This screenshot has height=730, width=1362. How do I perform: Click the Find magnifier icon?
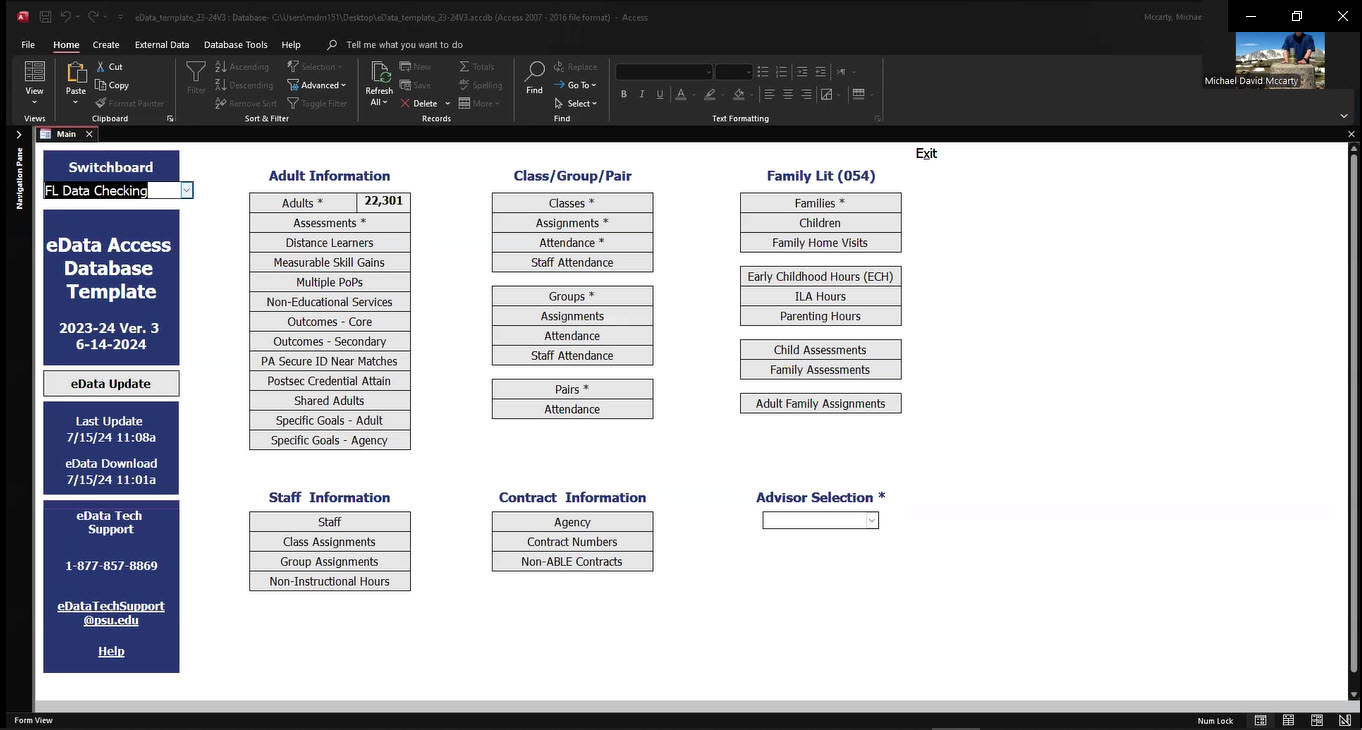click(535, 72)
